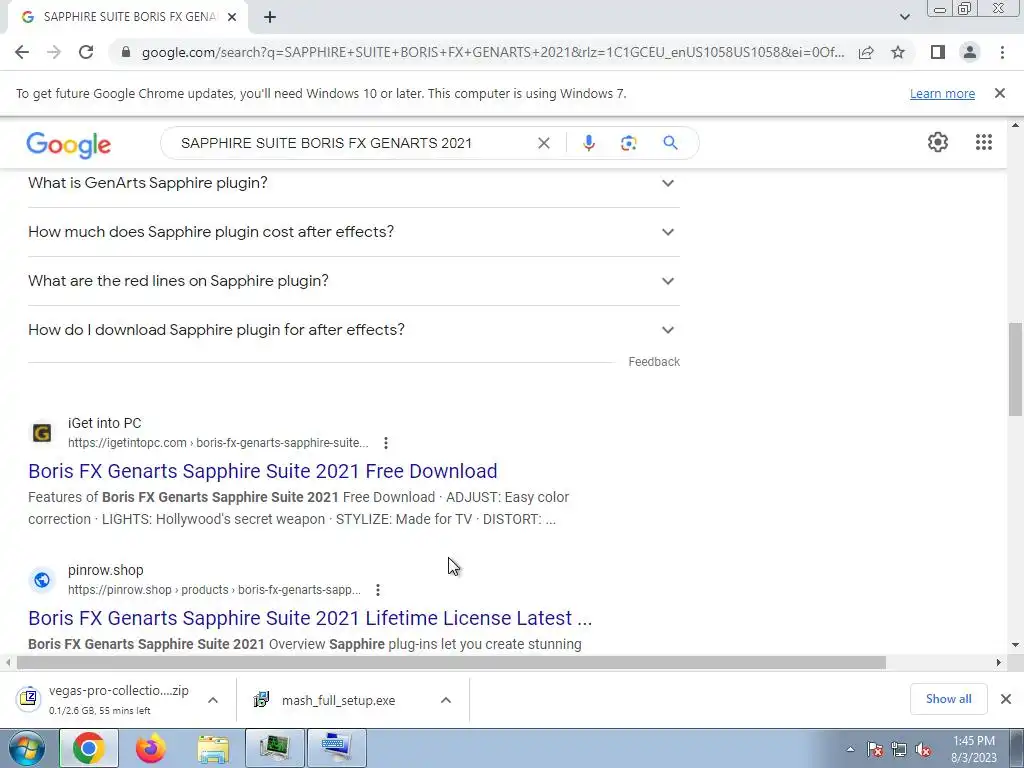Open Google quick settings gear
The width and height of the screenshot is (1024, 768).
938,142
